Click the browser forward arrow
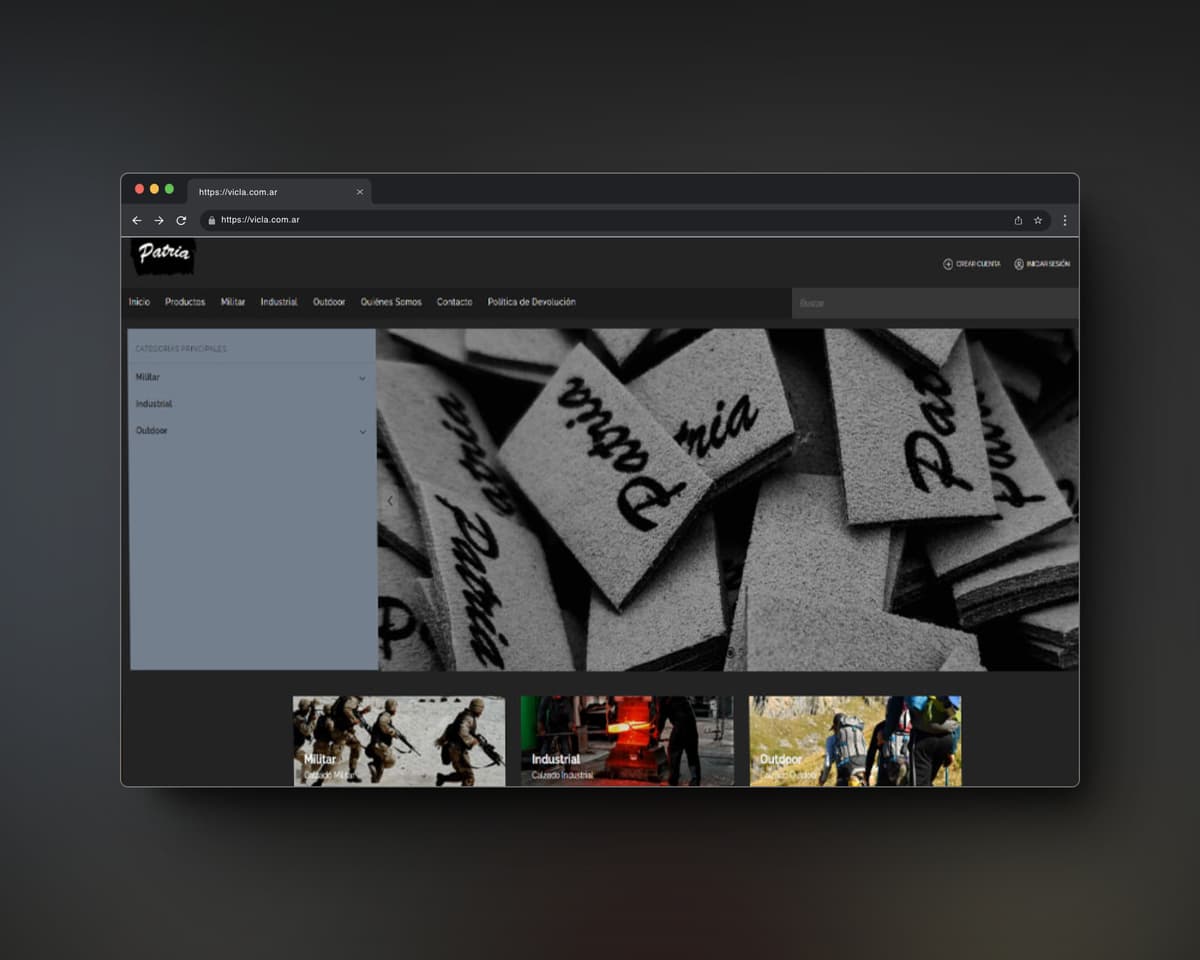This screenshot has height=960, width=1200. tap(159, 220)
